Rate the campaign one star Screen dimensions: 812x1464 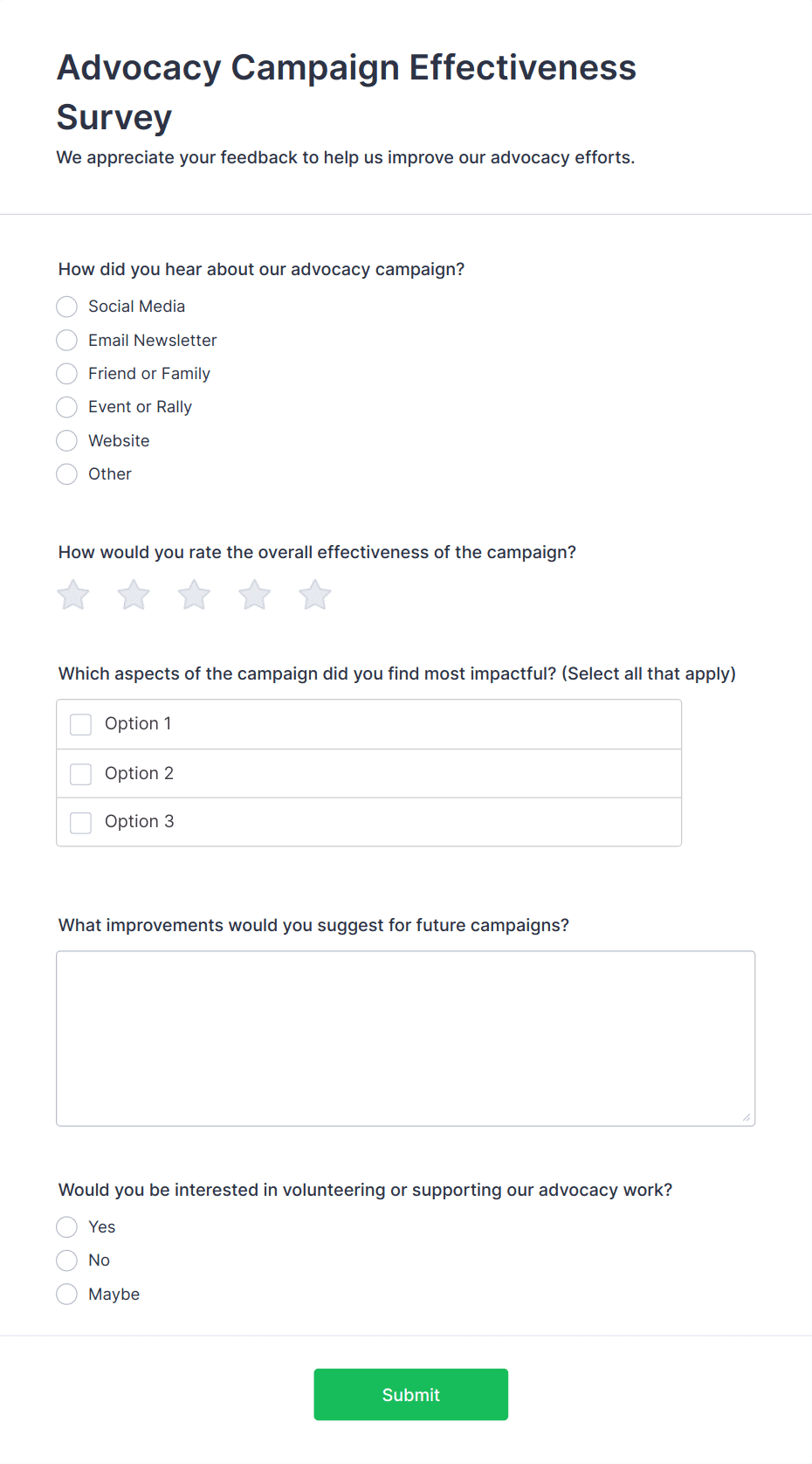pyautogui.click(x=73, y=596)
